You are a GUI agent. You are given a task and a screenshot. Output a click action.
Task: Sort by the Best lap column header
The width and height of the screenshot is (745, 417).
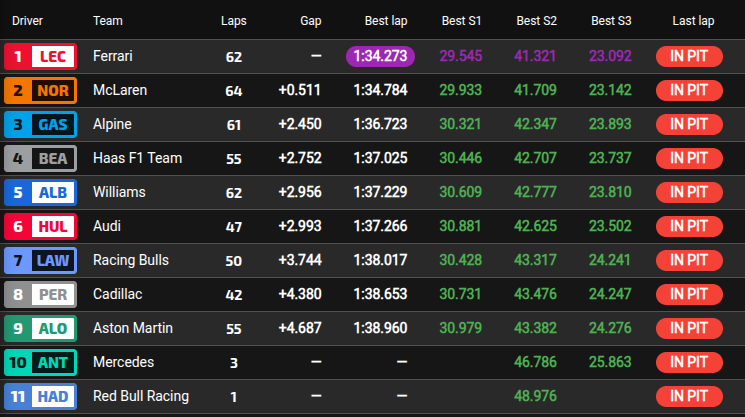pyautogui.click(x=387, y=21)
